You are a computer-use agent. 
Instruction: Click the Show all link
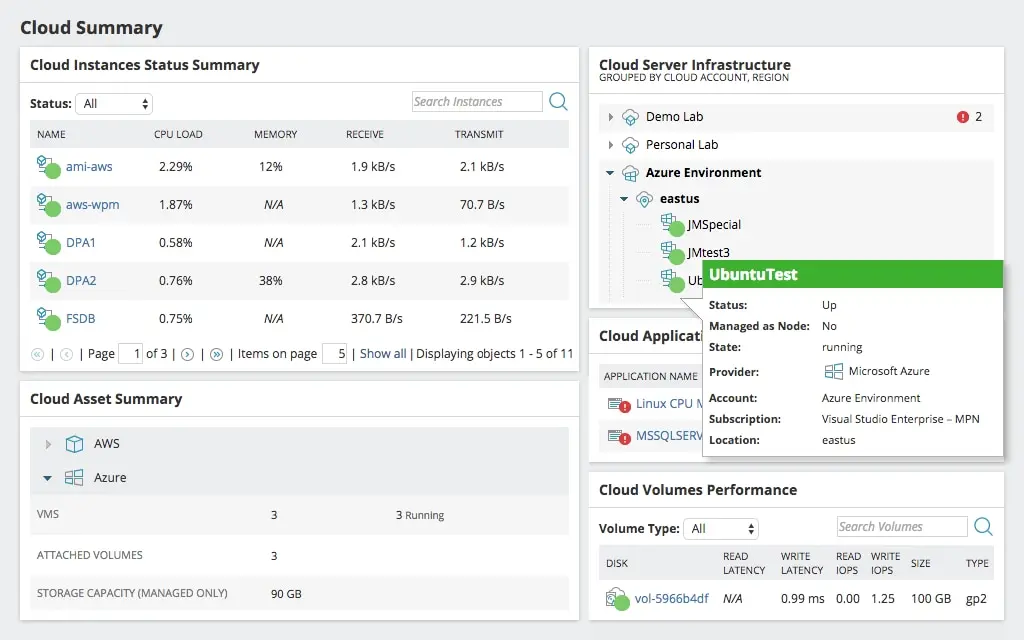[x=383, y=353]
